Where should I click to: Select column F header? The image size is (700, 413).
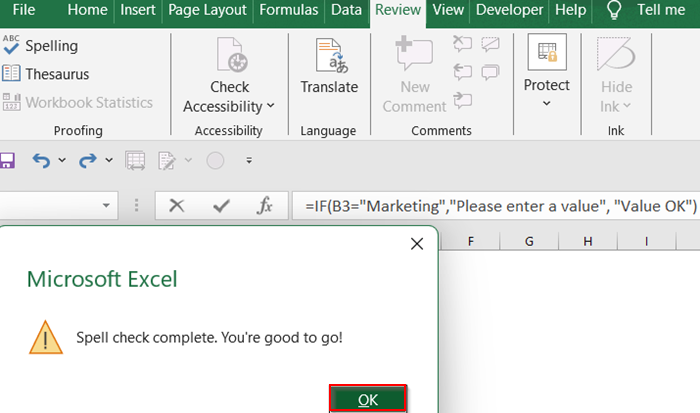[x=471, y=242]
